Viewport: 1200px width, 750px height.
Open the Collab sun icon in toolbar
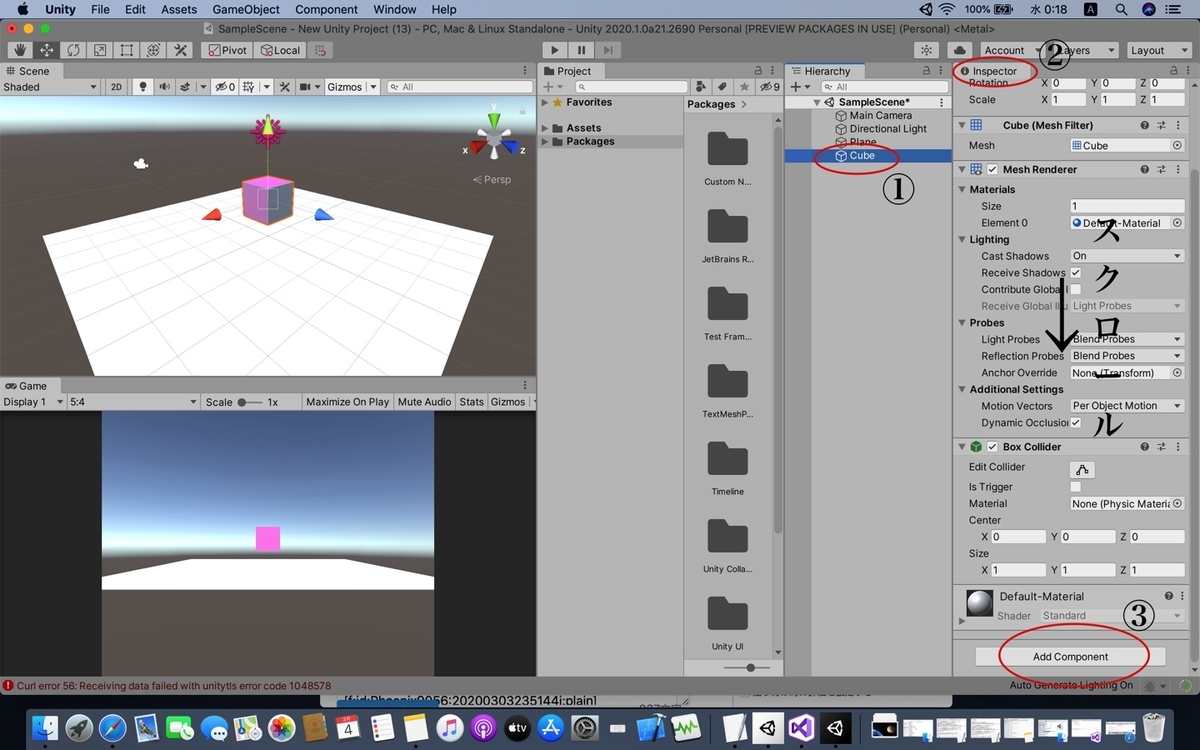[927, 50]
